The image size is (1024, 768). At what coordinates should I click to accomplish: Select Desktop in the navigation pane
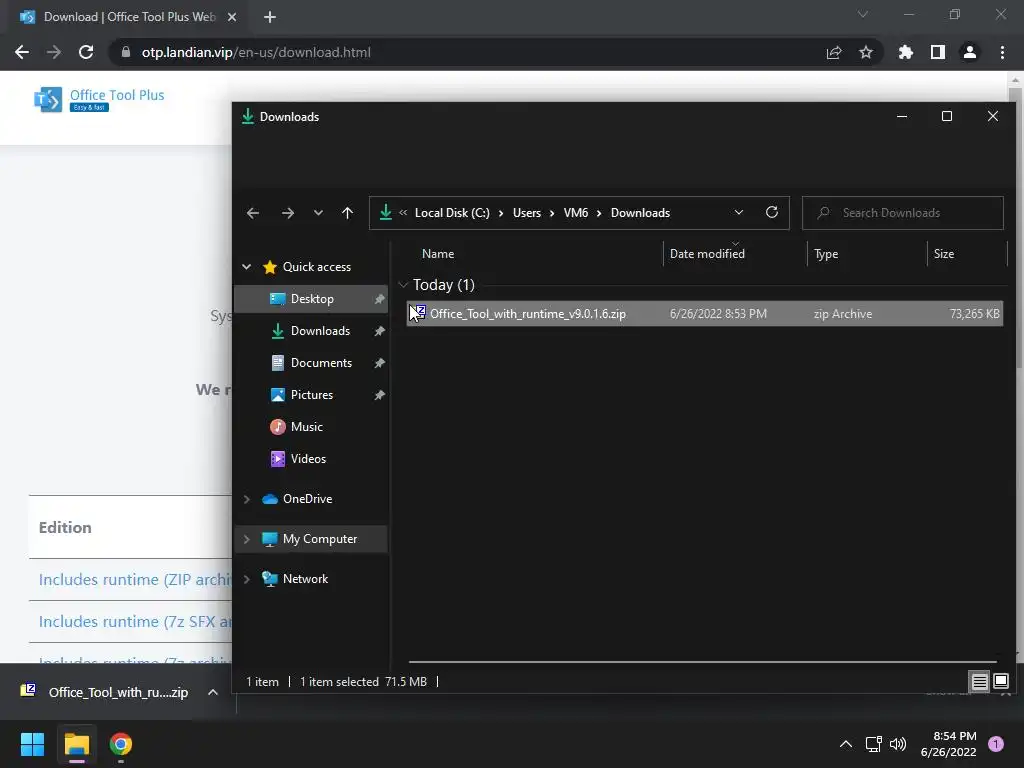(311, 298)
